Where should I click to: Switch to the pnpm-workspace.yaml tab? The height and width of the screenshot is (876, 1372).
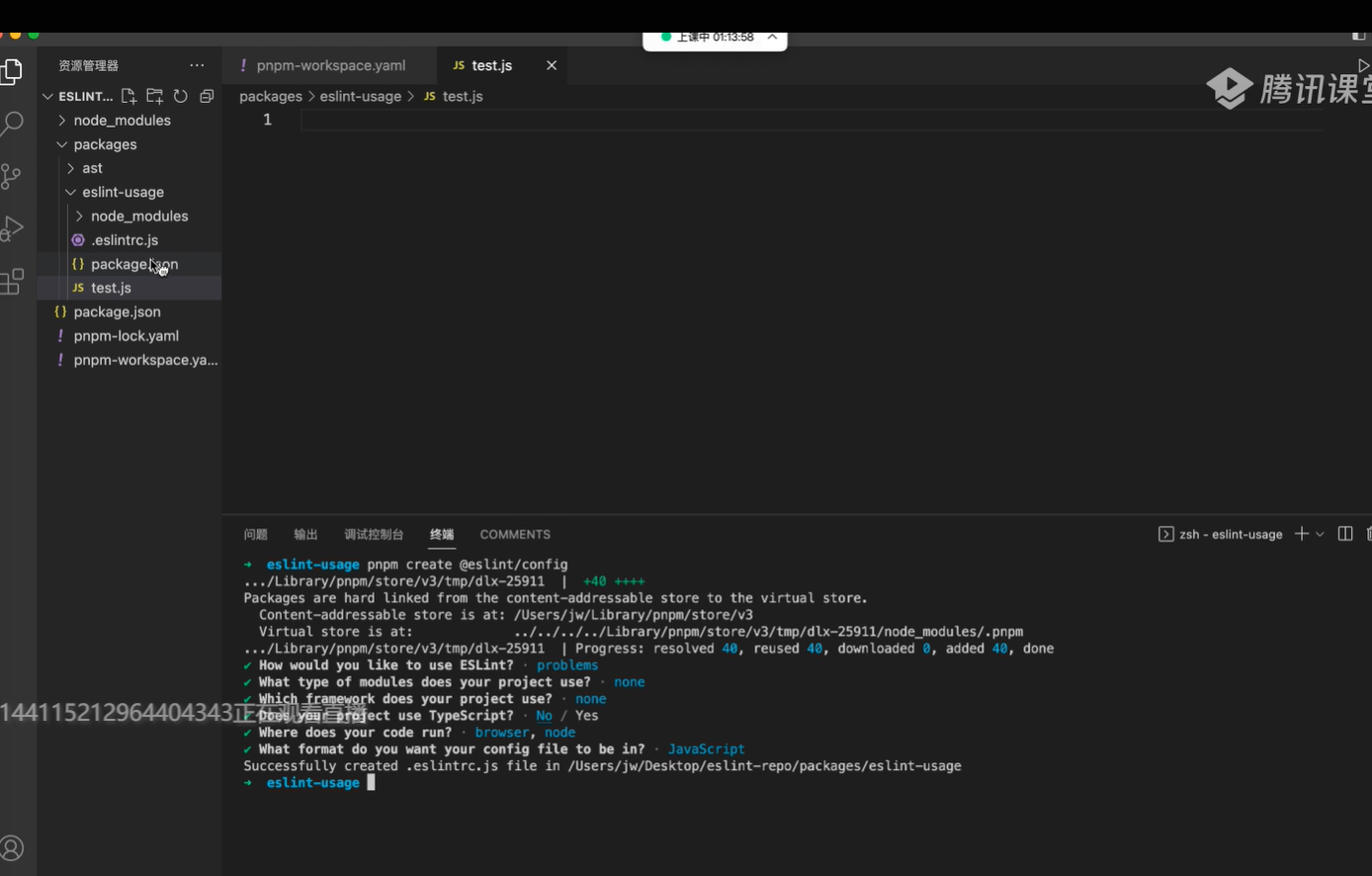(330, 65)
